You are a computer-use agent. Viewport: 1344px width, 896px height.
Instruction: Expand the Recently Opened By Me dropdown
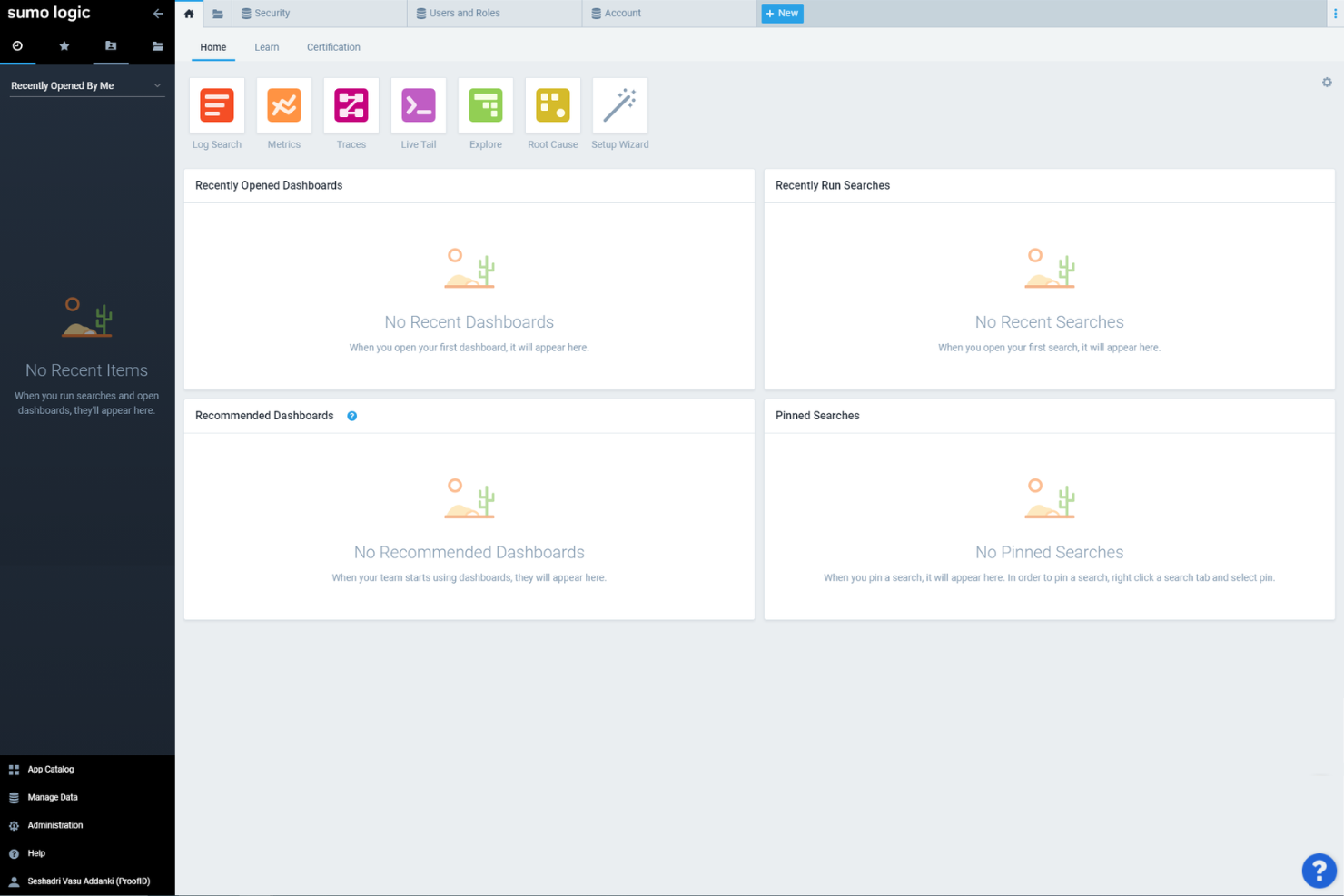click(x=86, y=84)
